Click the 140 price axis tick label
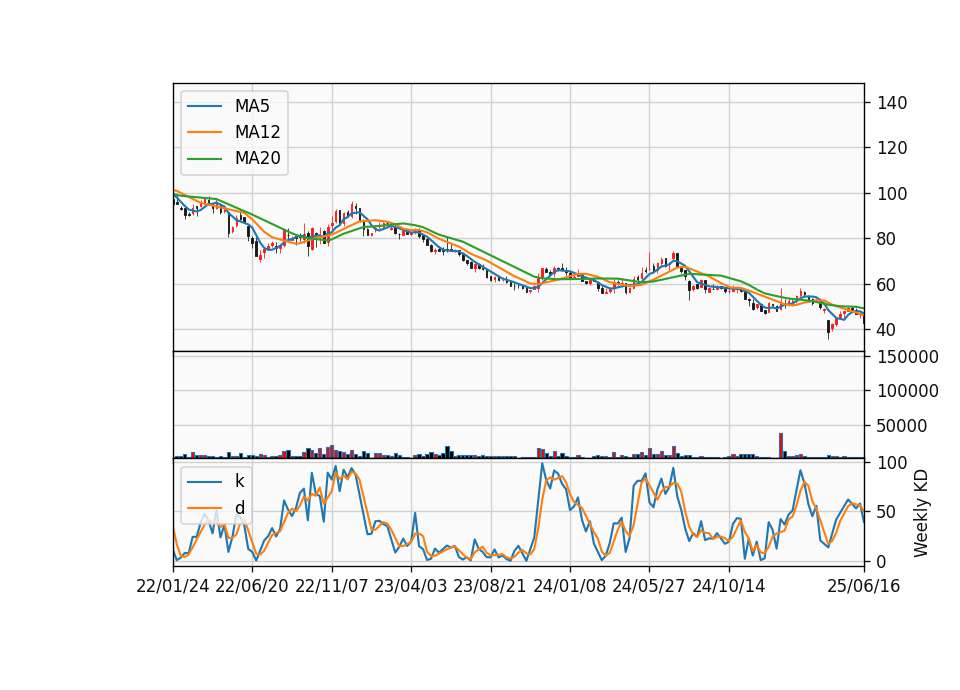The width and height of the screenshot is (960, 690). point(892,103)
